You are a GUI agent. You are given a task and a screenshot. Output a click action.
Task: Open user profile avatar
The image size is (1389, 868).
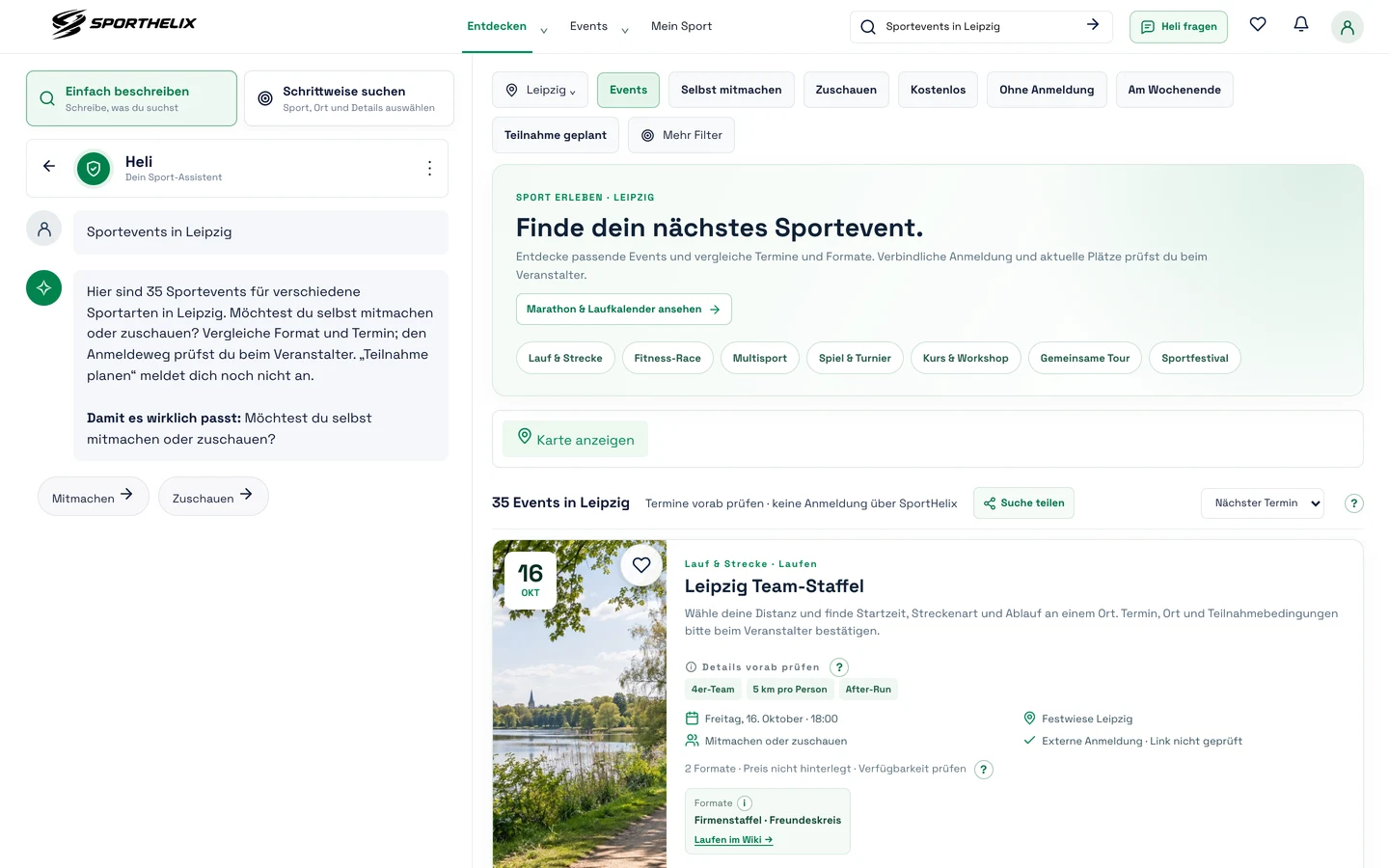point(1348,27)
